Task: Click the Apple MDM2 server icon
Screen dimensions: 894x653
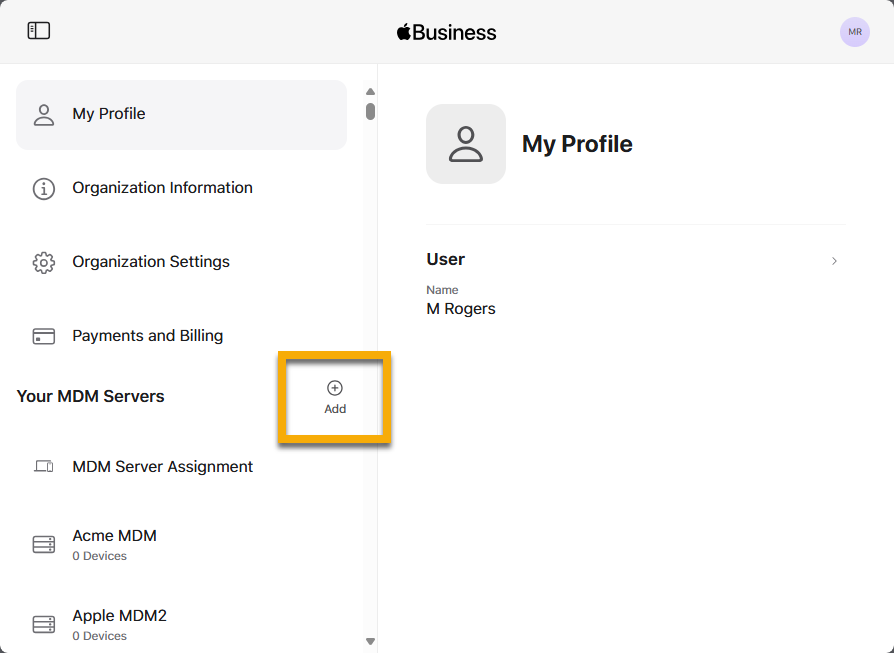Action: (43, 624)
